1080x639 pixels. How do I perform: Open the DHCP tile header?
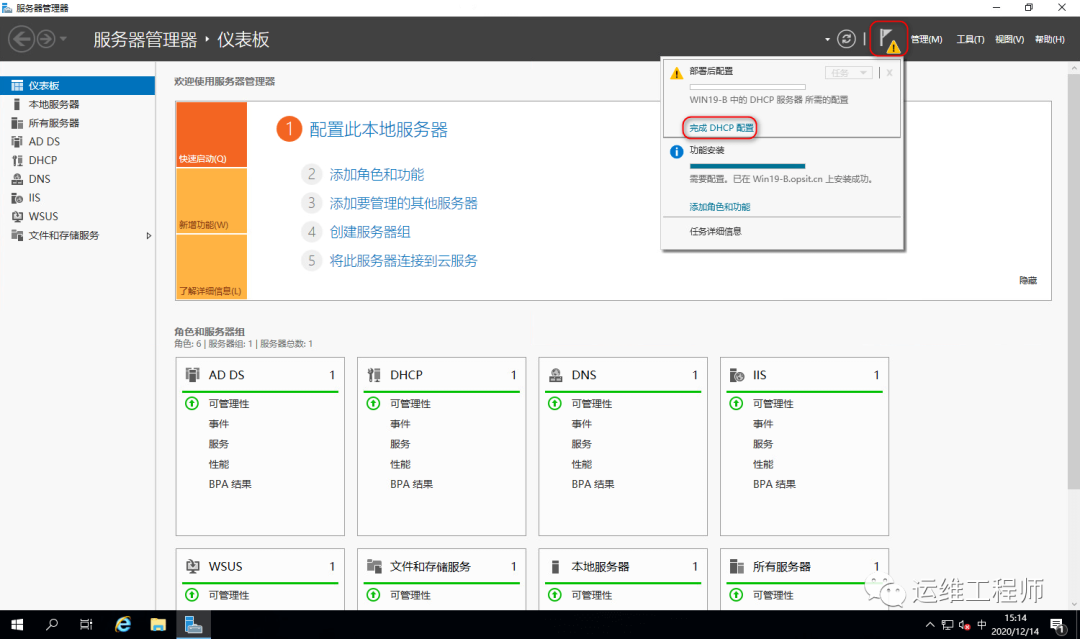pyautogui.click(x=442, y=375)
